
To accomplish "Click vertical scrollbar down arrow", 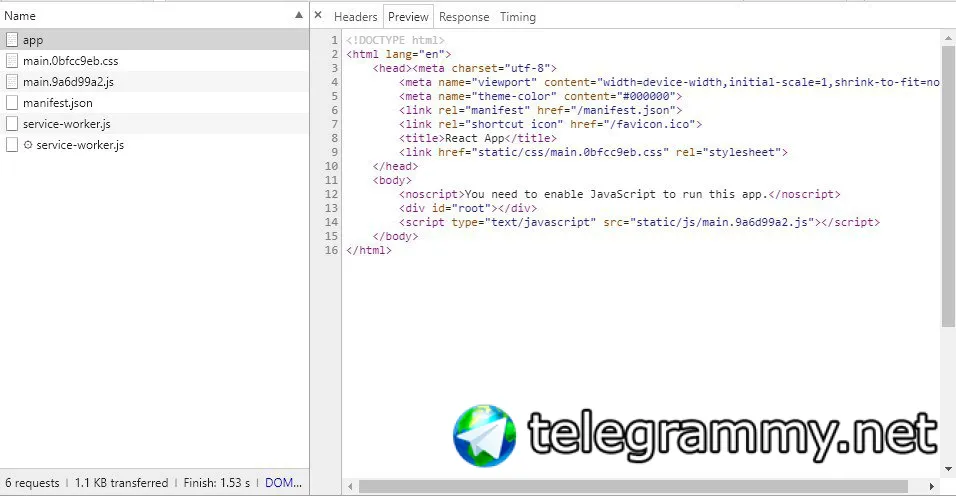I will tap(948, 469).
